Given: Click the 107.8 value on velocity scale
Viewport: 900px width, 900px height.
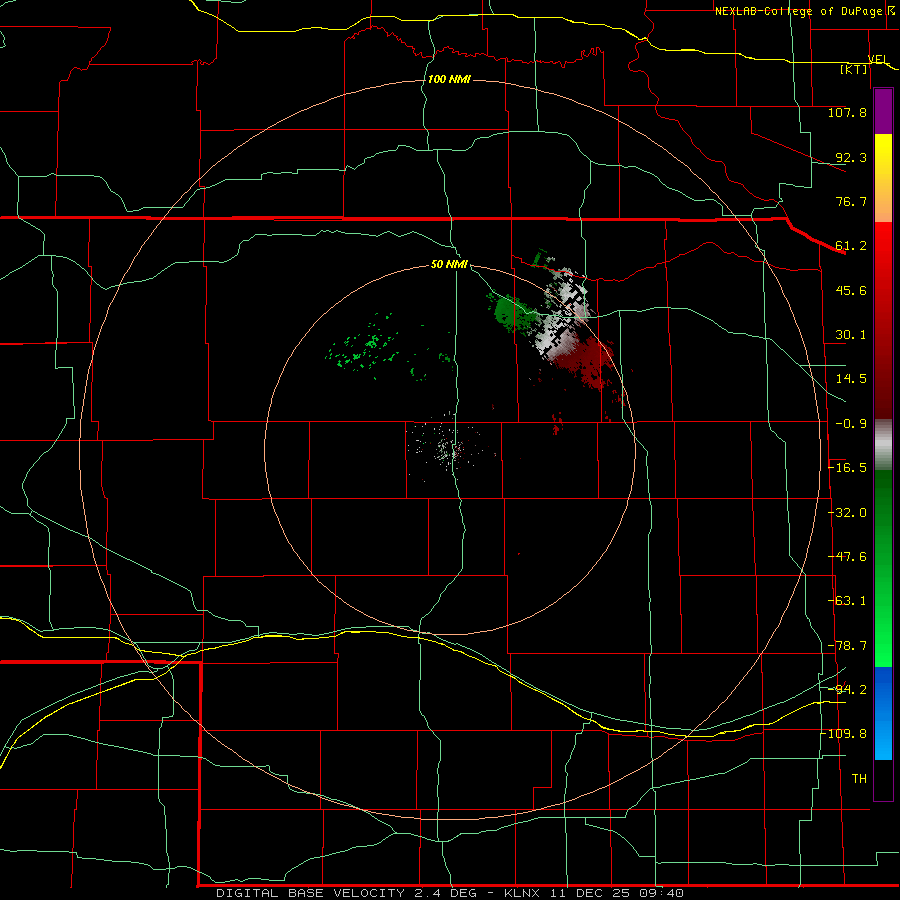Looking at the screenshot, I should (x=847, y=112).
